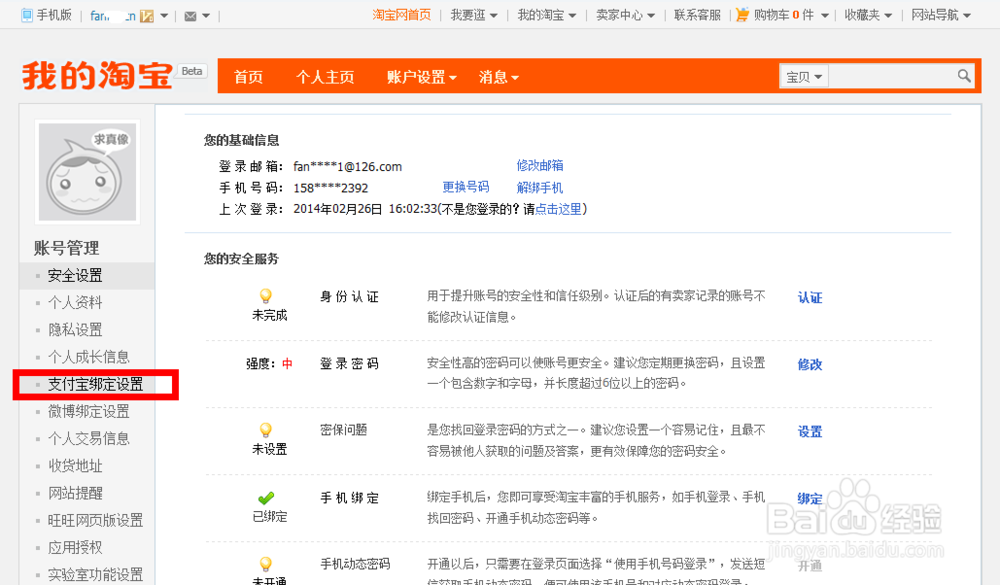This screenshot has width=1000, height=585.
Task: Select 微博绑定设置 in the sidebar
Action: [89, 411]
